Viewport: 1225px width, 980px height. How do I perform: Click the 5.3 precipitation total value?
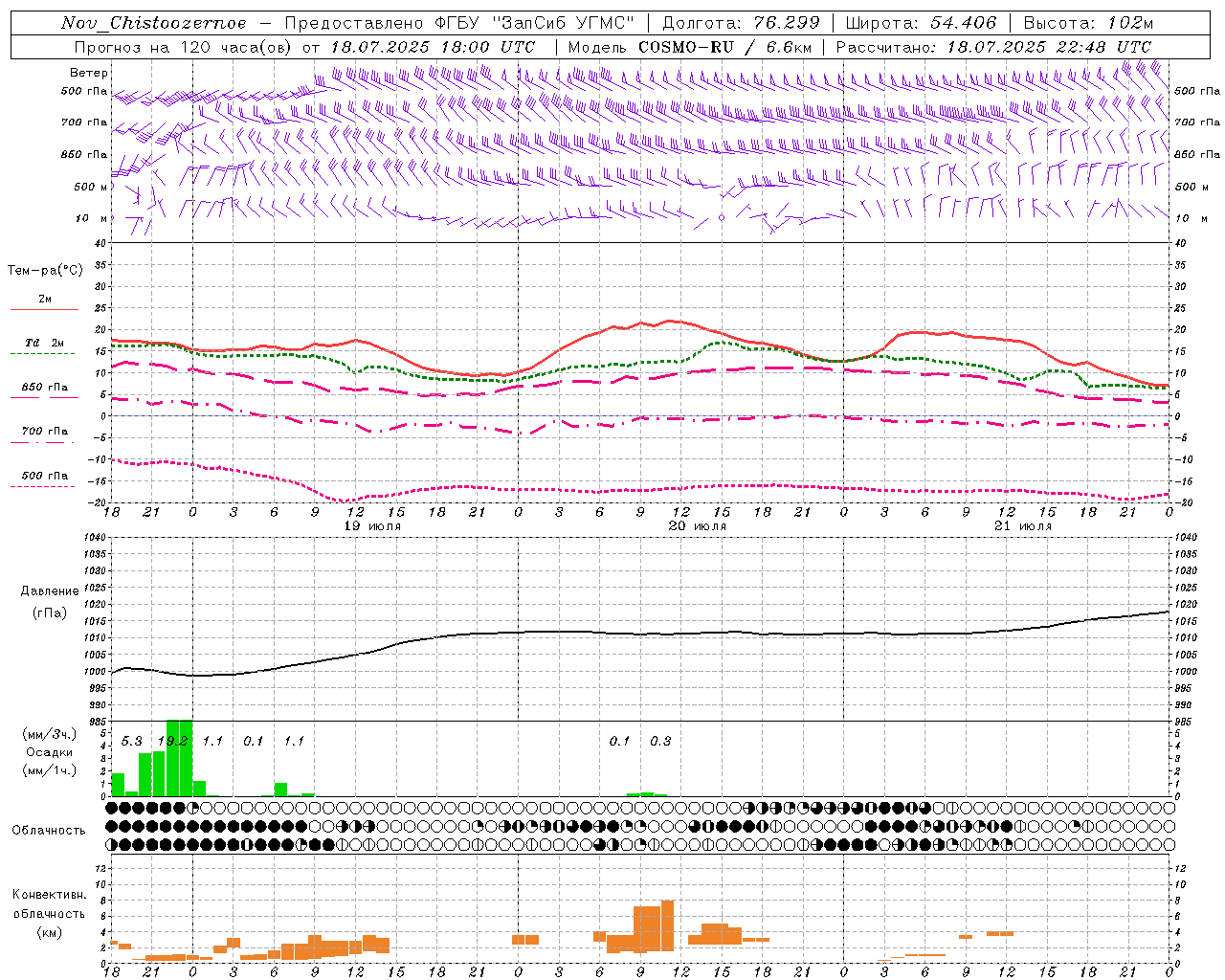pyautogui.click(x=131, y=741)
